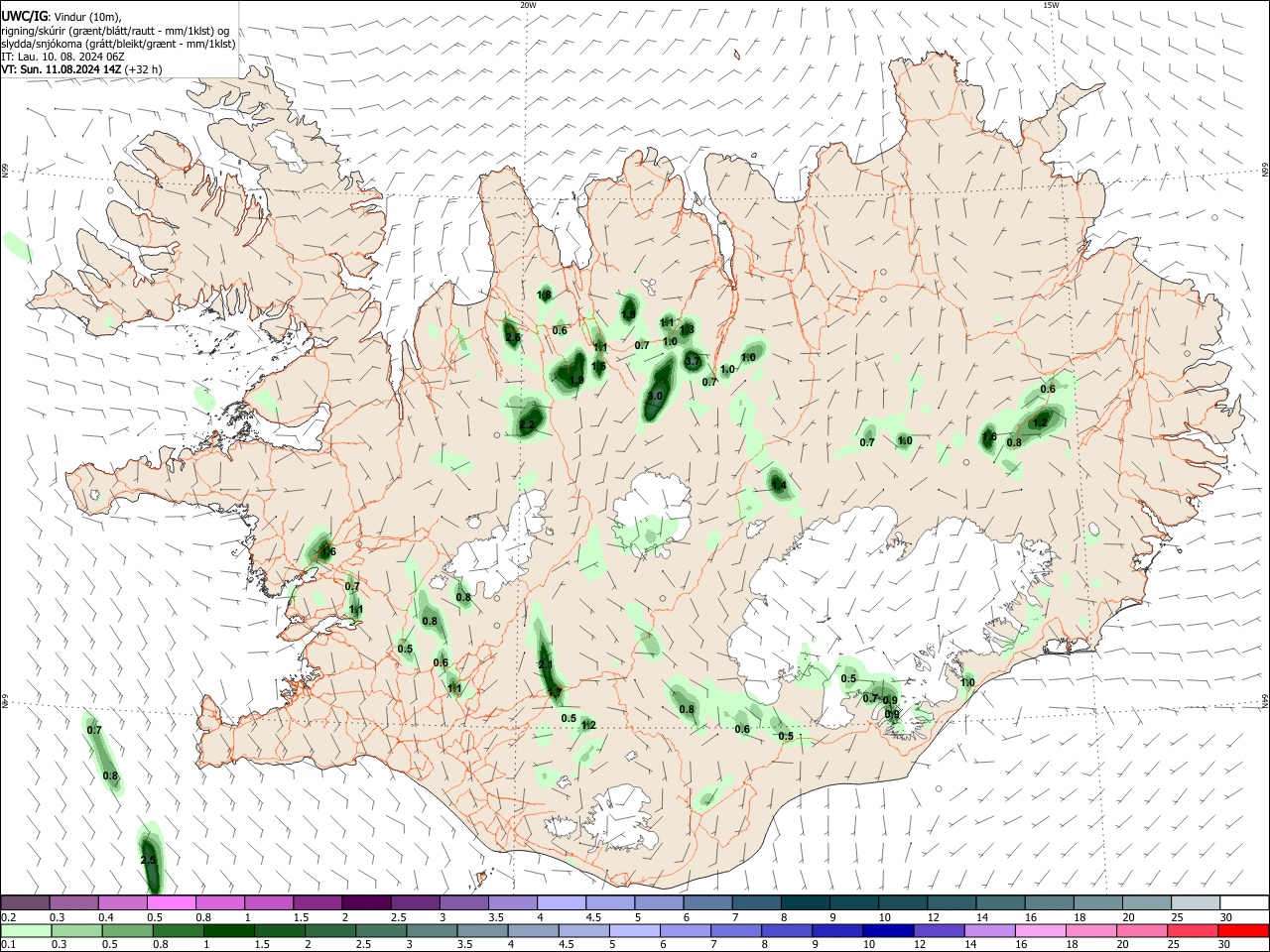Click the 20W longitude label

(528, 4)
